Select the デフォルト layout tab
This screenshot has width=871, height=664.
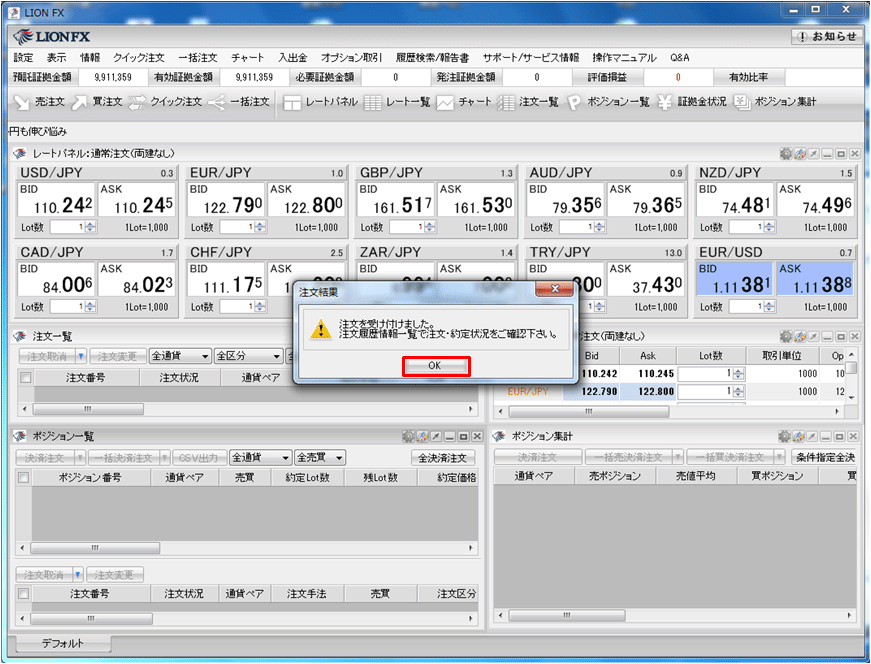coord(63,643)
